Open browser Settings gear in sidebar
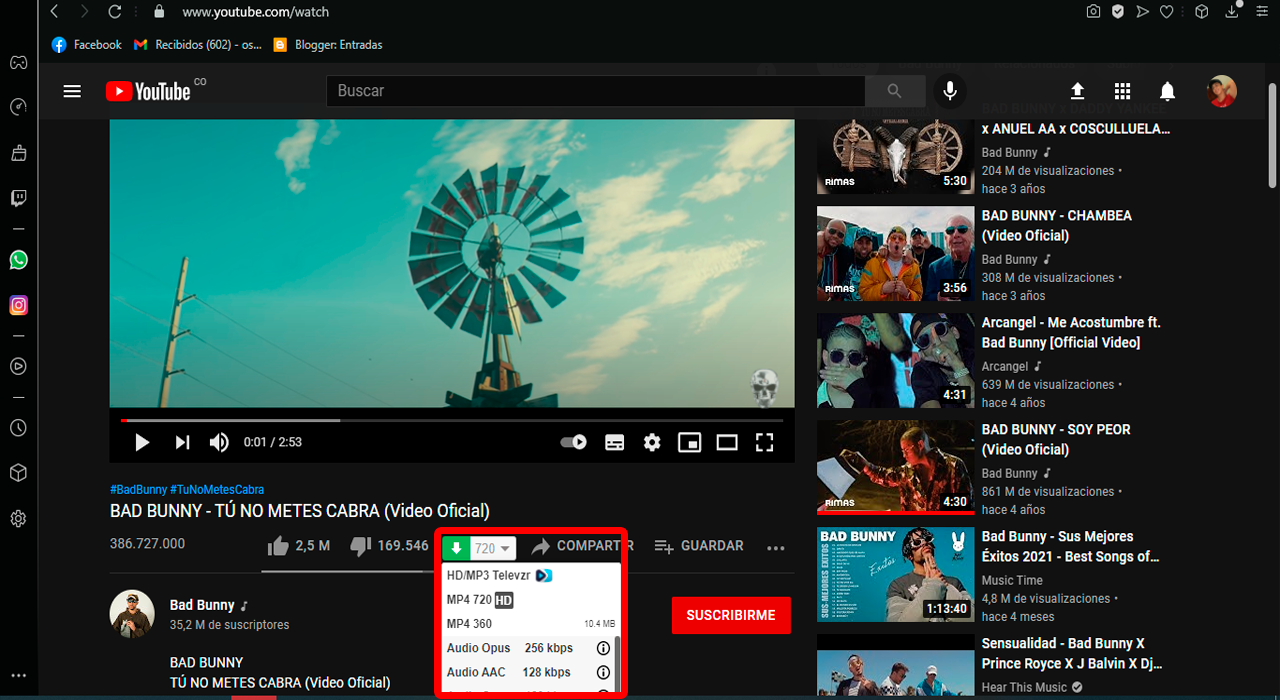Screen dimensions: 1280x700 (x=18, y=518)
